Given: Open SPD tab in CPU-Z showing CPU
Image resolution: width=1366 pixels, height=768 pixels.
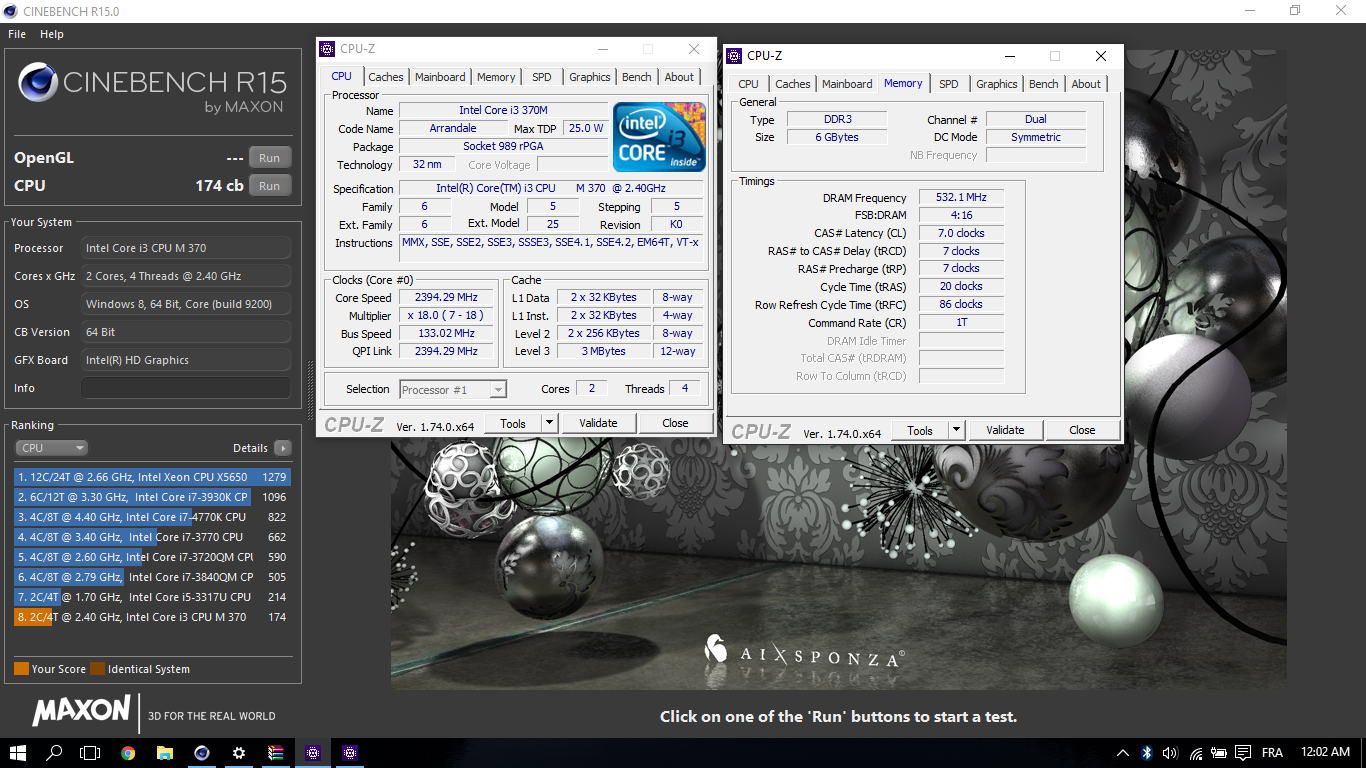Looking at the screenshot, I should [x=542, y=77].
